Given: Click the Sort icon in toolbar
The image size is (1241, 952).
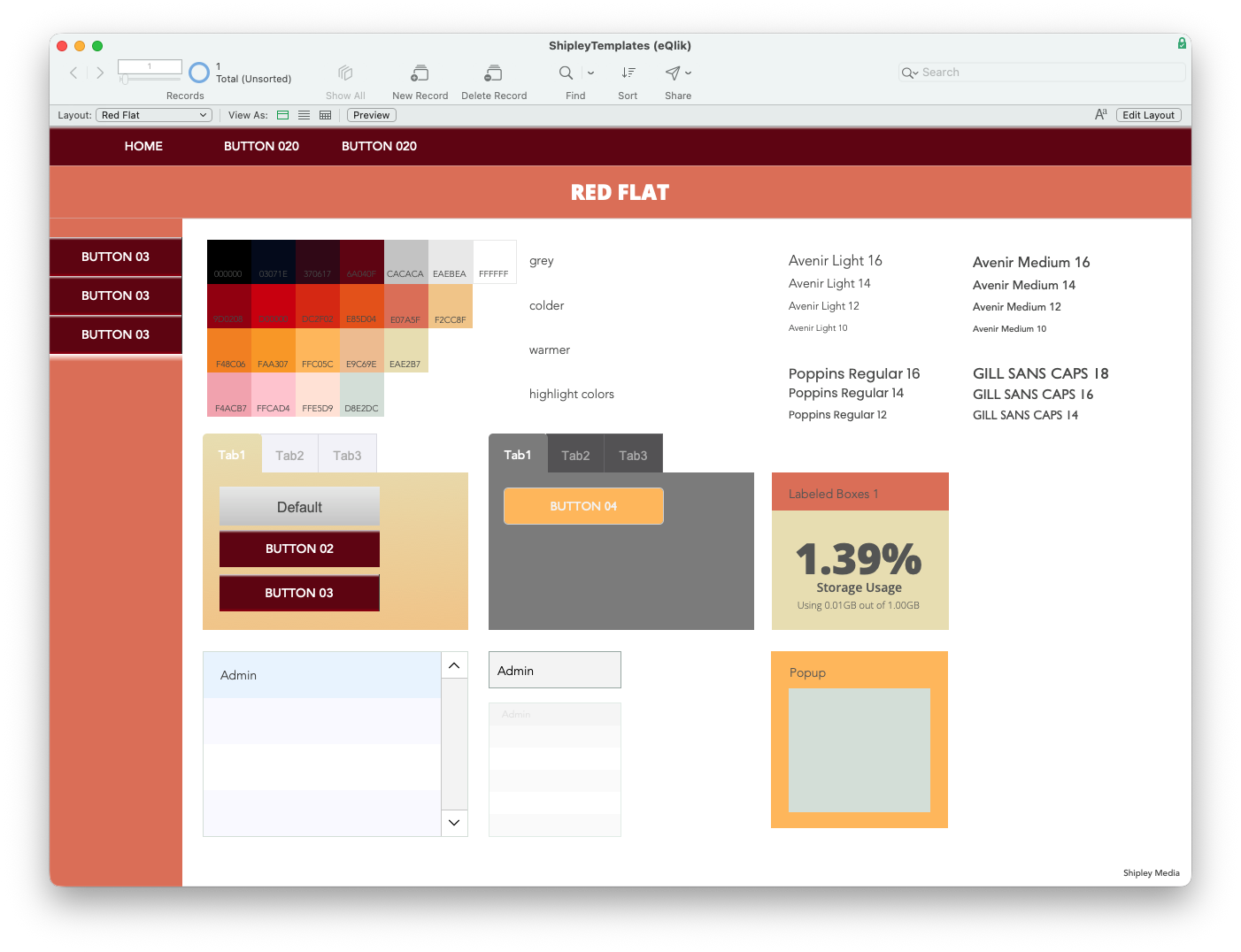Looking at the screenshot, I should [x=628, y=73].
